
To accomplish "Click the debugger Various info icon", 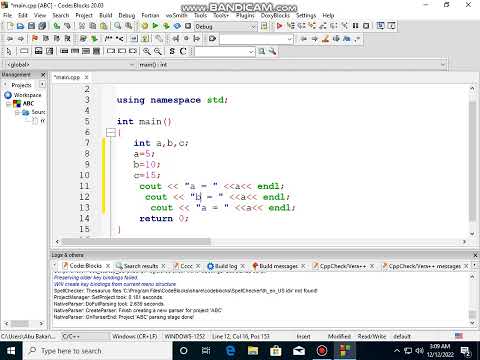I will click(x=391, y=26).
